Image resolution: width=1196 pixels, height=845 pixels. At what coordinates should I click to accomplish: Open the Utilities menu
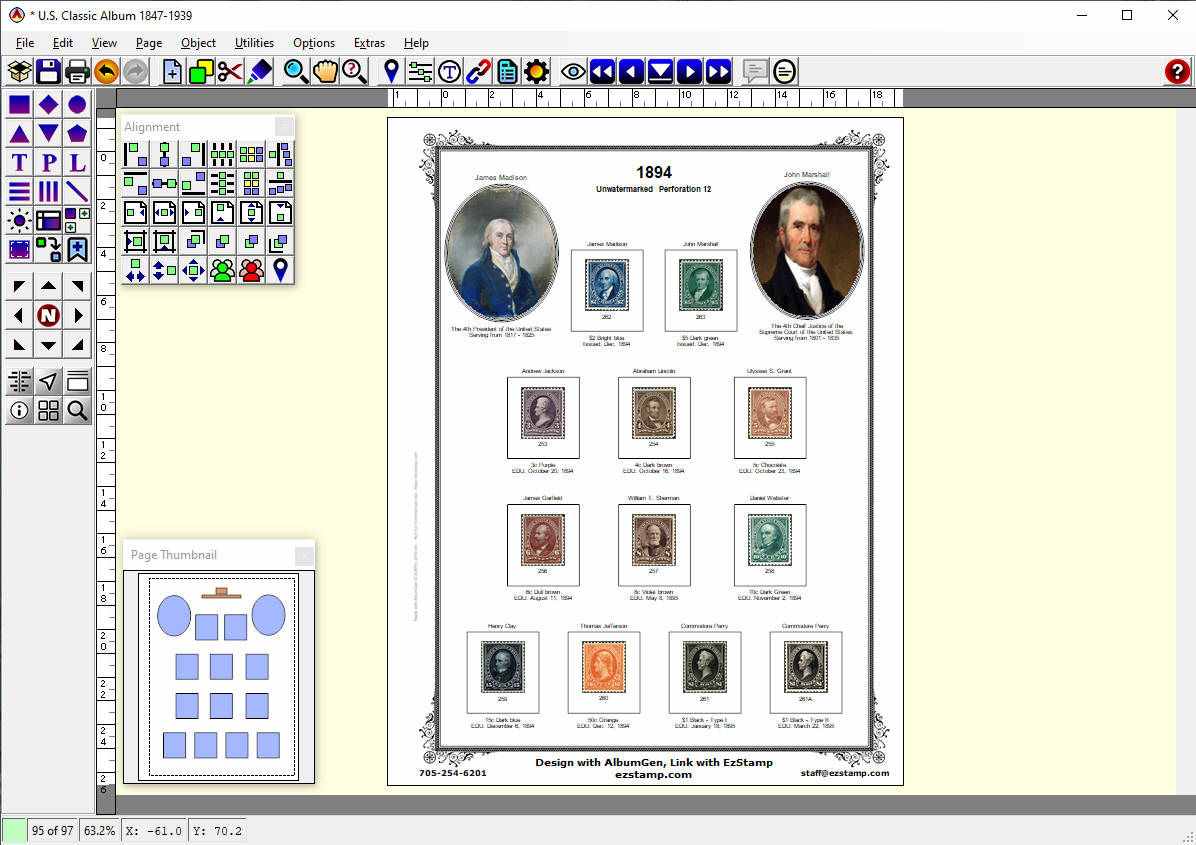253,43
